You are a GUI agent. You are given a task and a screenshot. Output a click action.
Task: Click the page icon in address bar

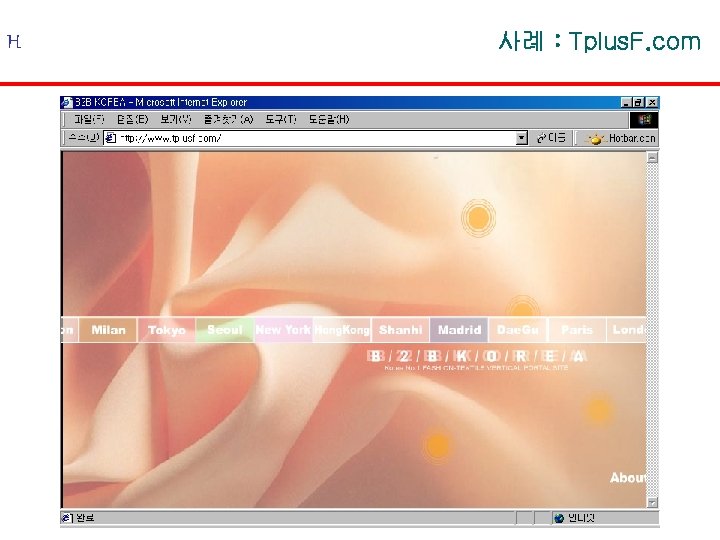coord(110,138)
